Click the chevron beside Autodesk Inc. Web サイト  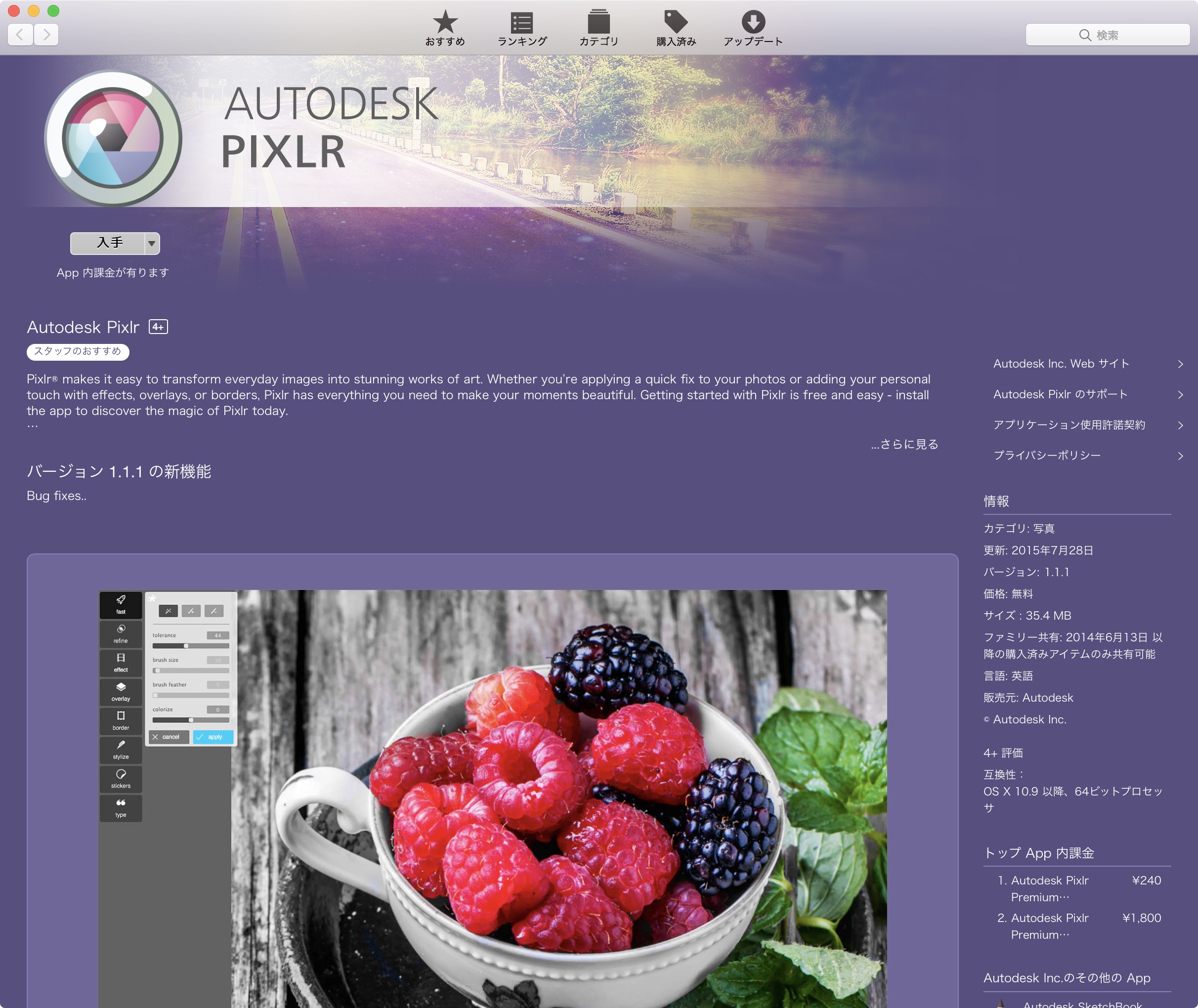(x=1180, y=364)
